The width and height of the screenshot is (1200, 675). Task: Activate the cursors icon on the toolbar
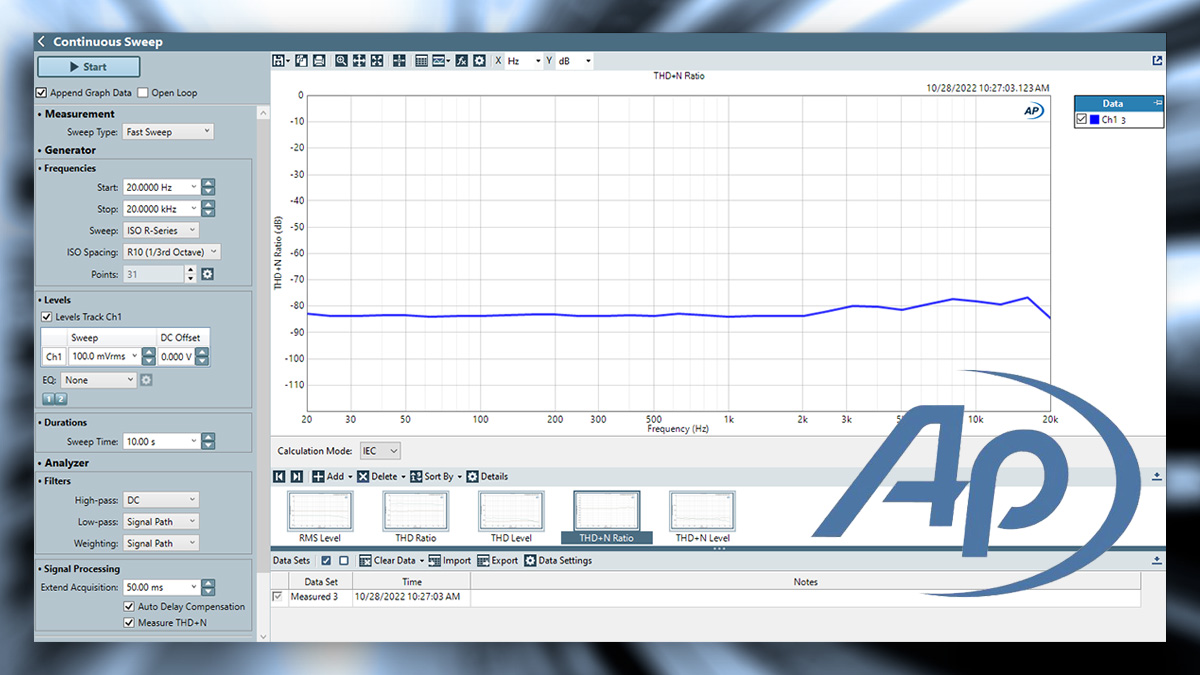(398, 60)
